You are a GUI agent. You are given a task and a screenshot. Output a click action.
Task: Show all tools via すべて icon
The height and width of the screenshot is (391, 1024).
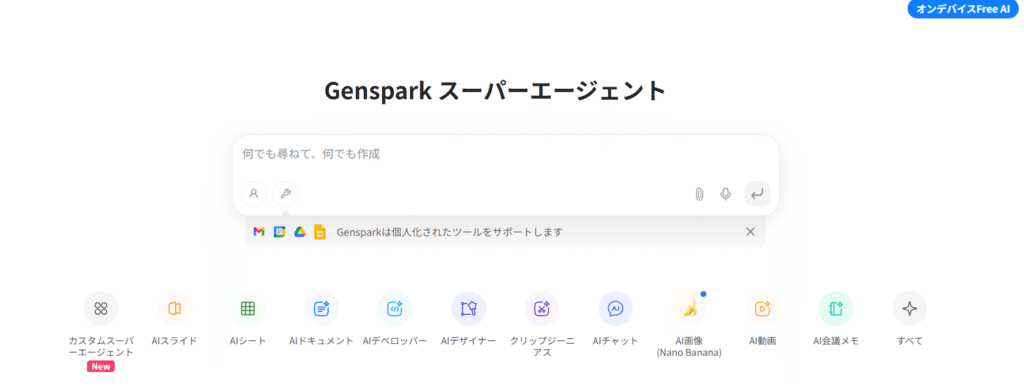910,308
